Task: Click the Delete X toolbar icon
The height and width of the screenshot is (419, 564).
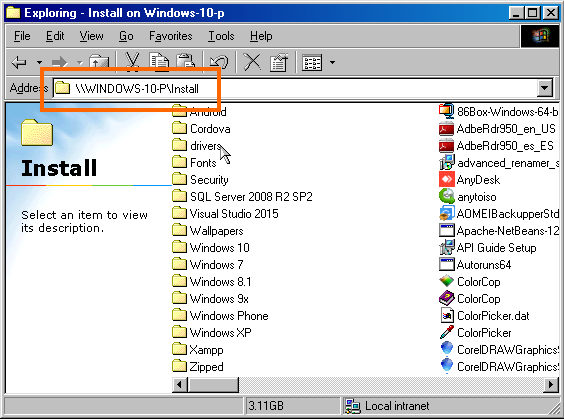Action: 253,62
